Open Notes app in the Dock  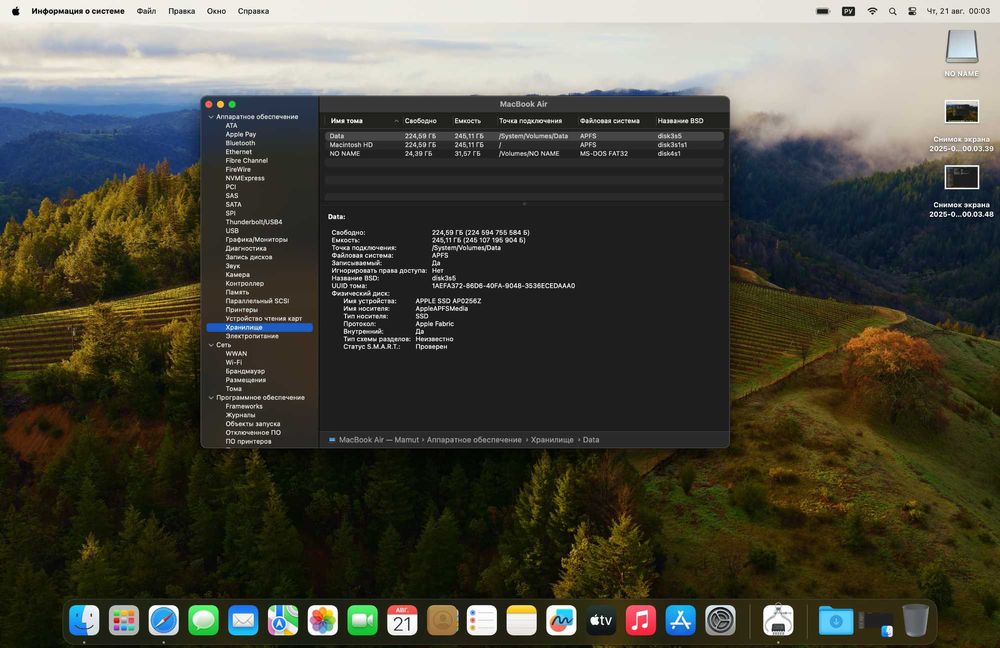coord(522,620)
